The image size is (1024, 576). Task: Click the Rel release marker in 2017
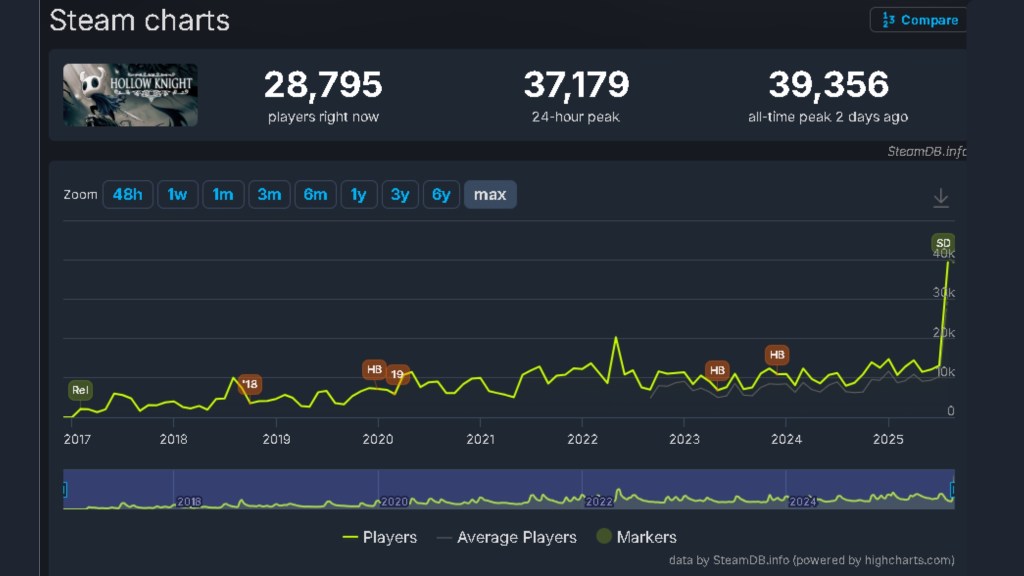tap(80, 389)
